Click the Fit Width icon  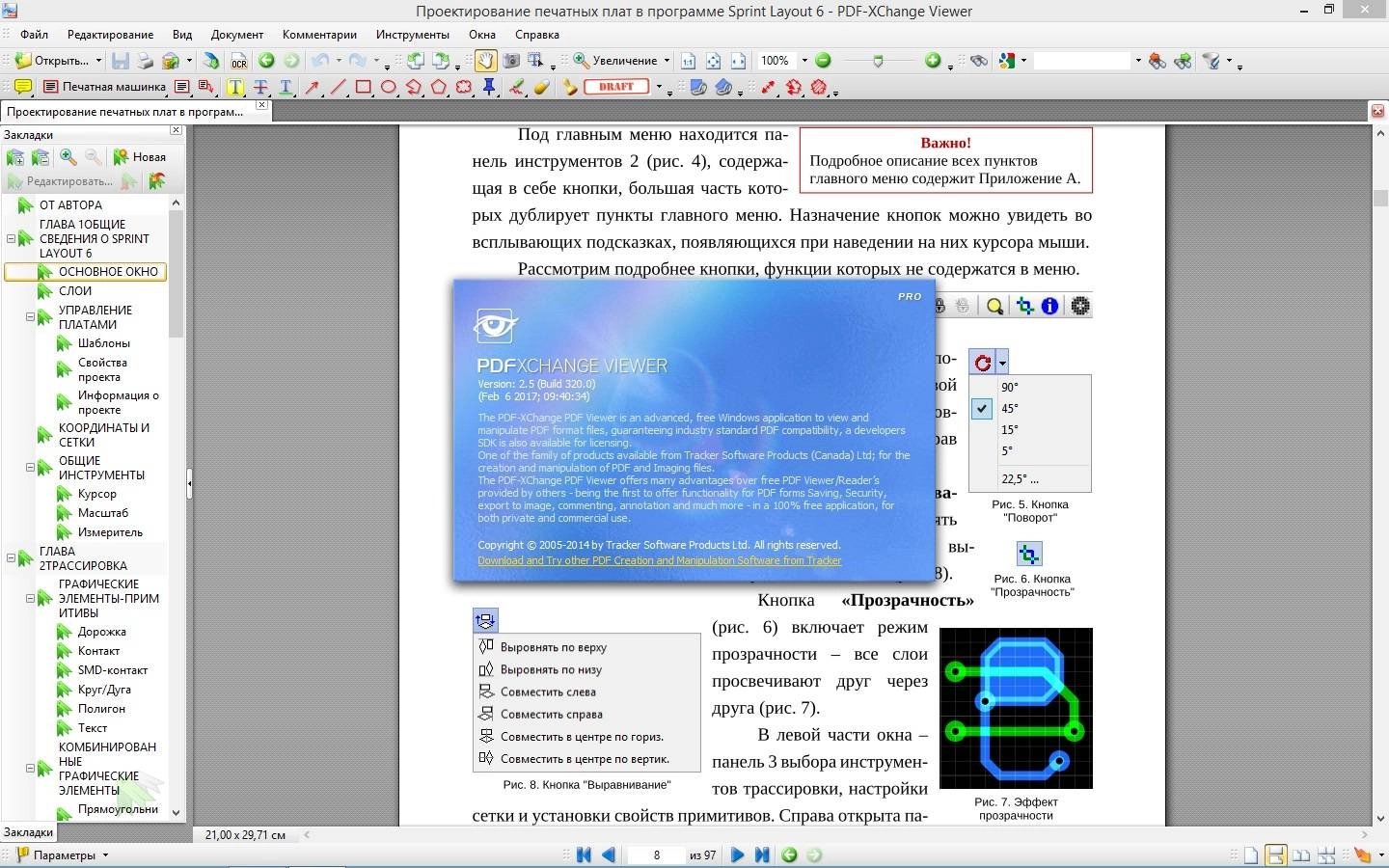click(x=738, y=61)
